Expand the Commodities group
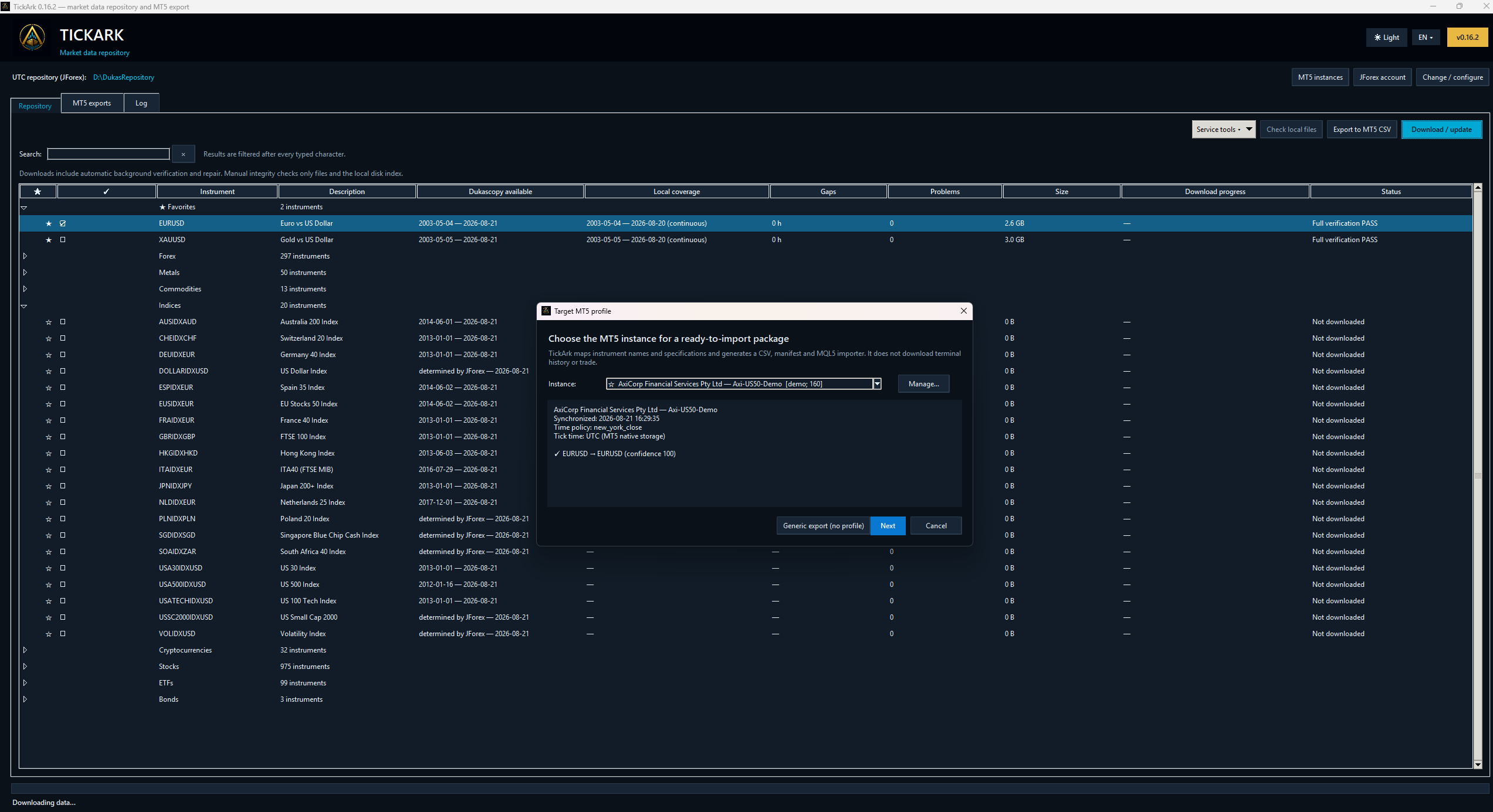The image size is (1493, 812). (25, 289)
